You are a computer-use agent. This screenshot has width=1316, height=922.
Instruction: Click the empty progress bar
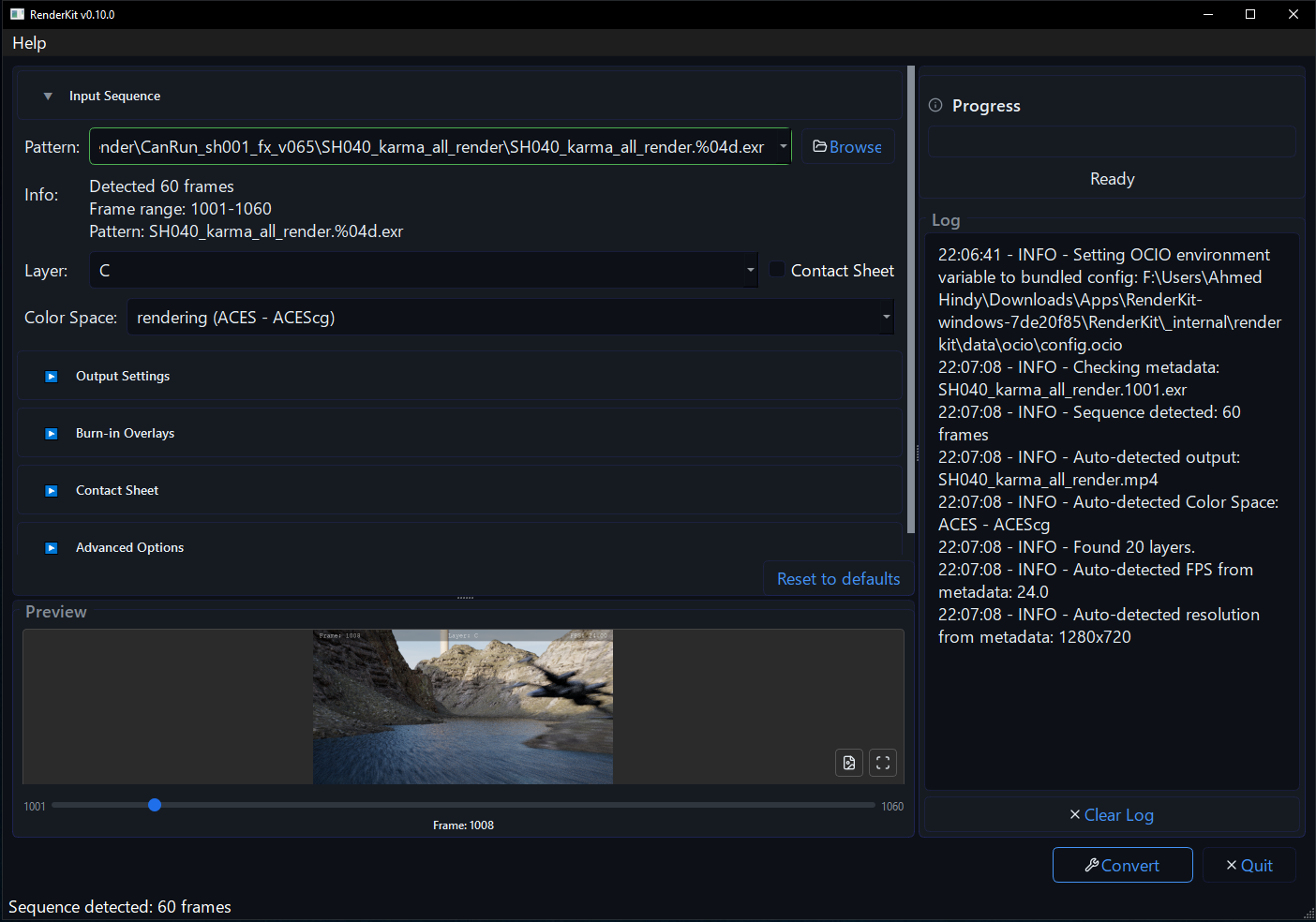1112,141
